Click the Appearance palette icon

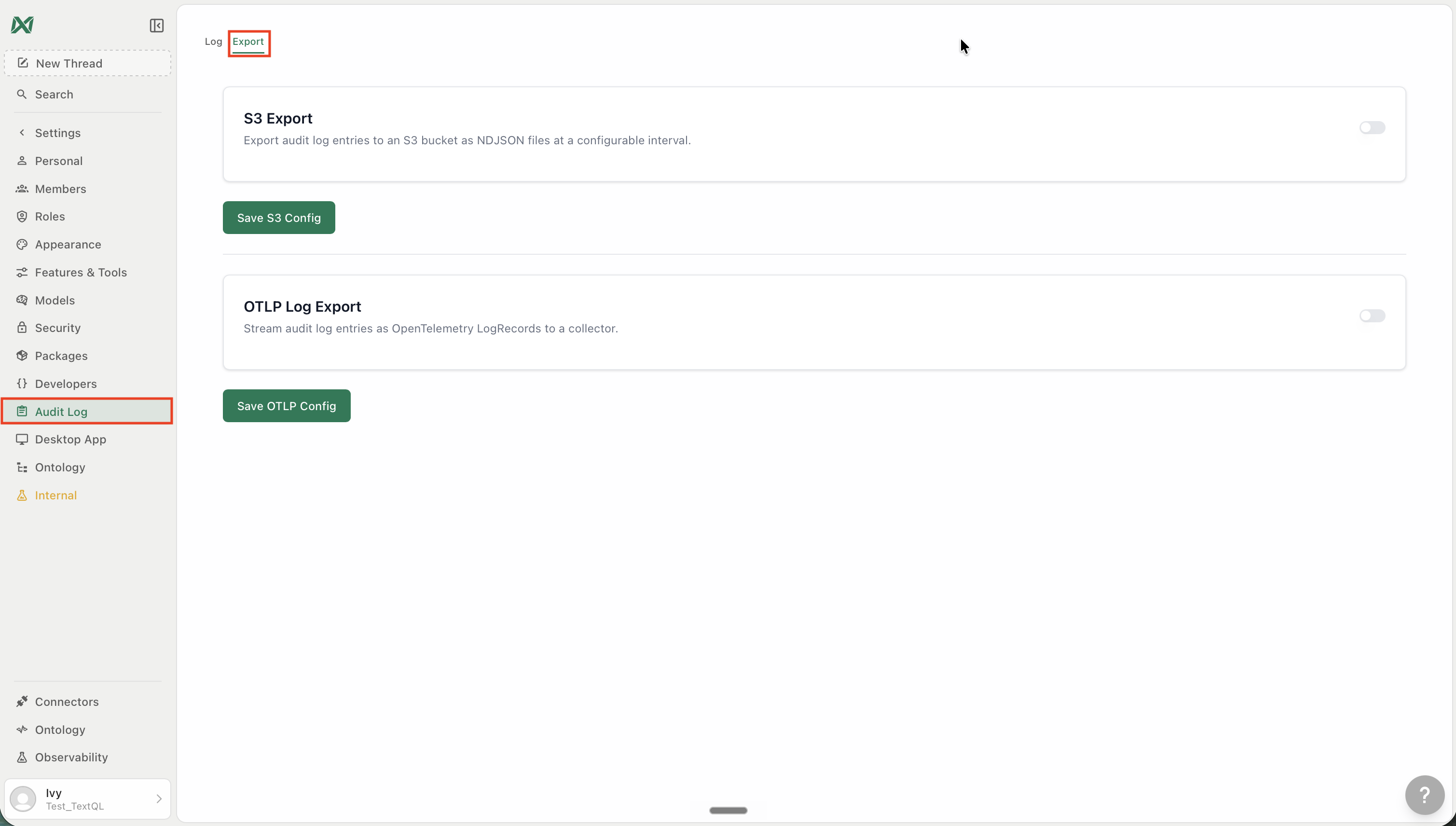tap(22, 244)
